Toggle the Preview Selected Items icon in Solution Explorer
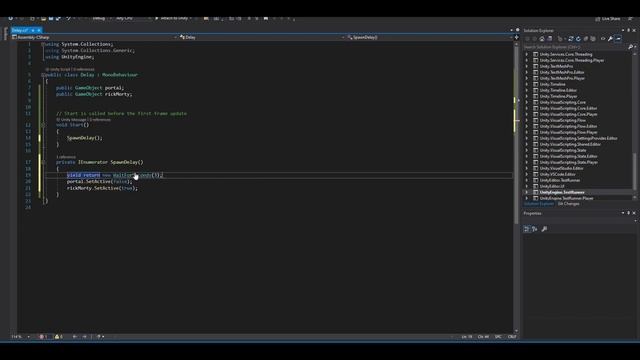640x360 pixels. pos(618,39)
